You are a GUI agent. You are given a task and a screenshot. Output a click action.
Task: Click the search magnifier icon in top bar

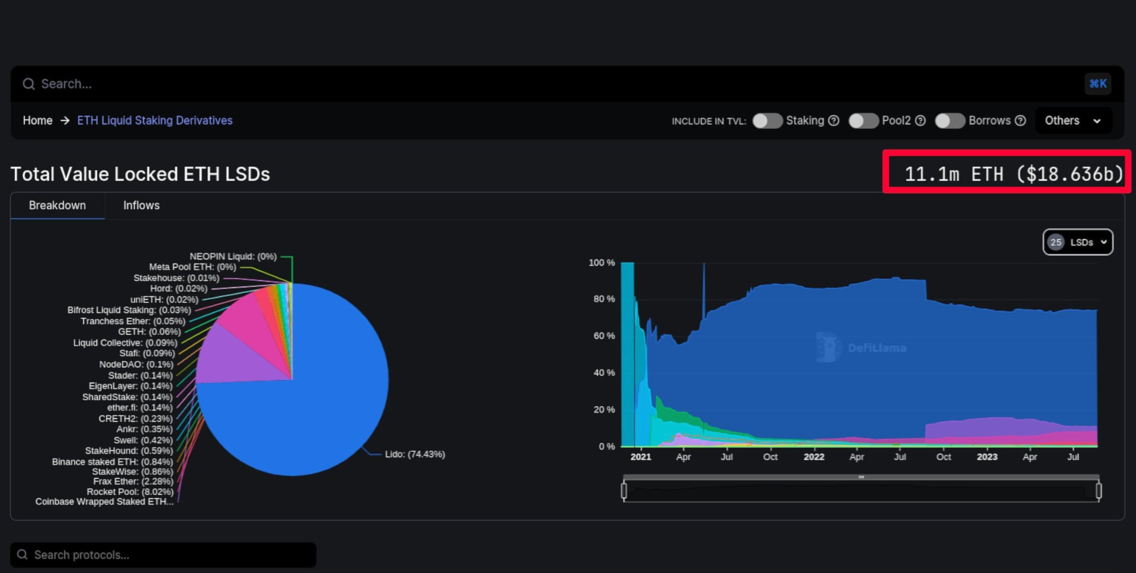[29, 84]
